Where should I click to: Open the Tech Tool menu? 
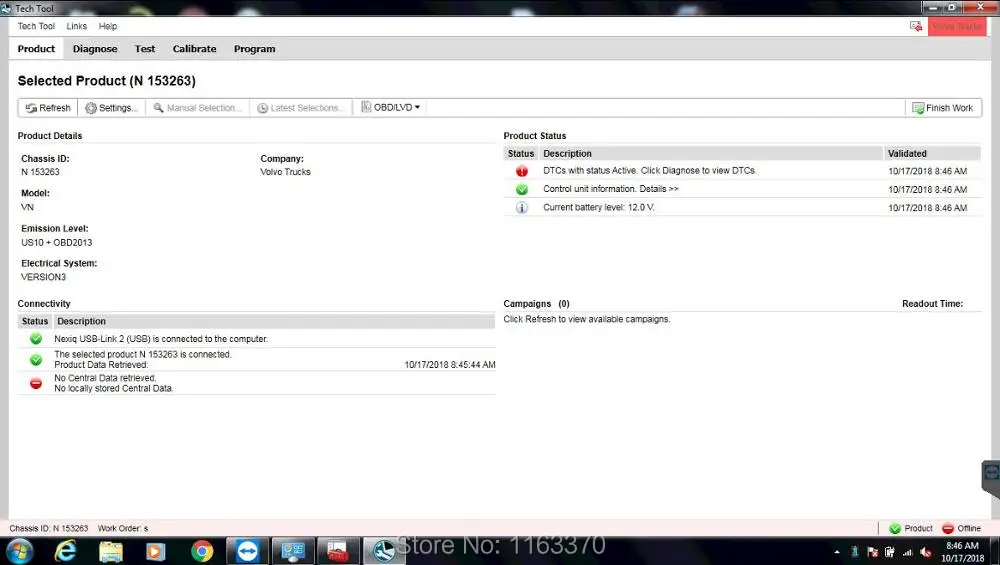[x=36, y=26]
